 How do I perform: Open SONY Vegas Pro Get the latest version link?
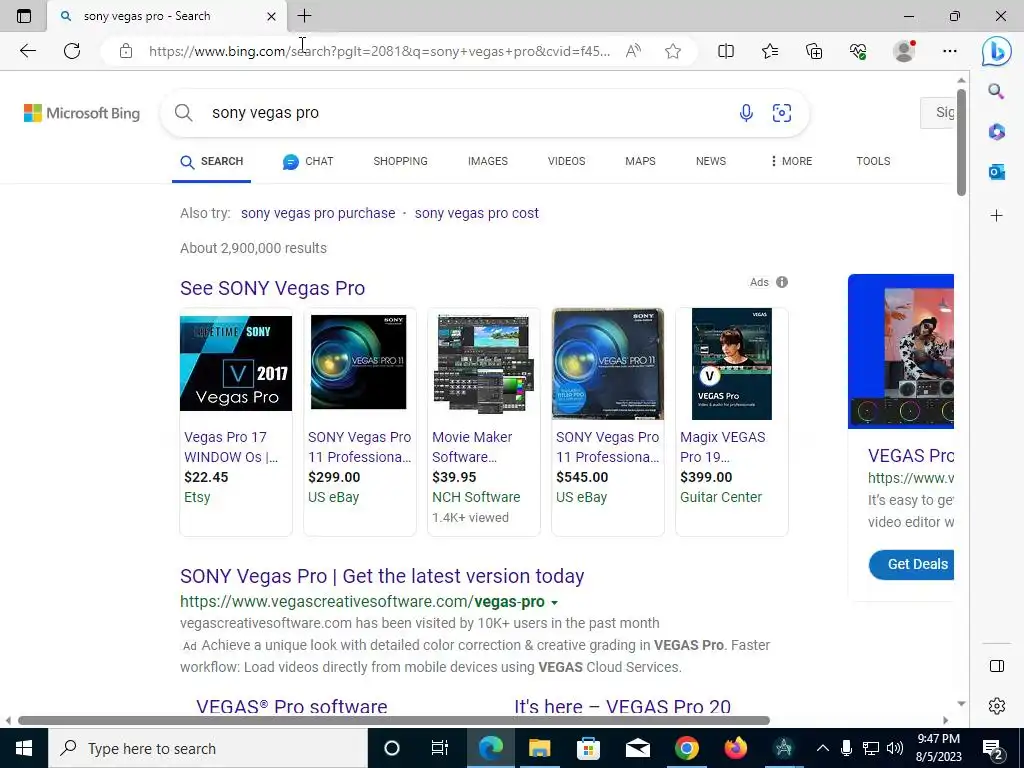click(382, 576)
